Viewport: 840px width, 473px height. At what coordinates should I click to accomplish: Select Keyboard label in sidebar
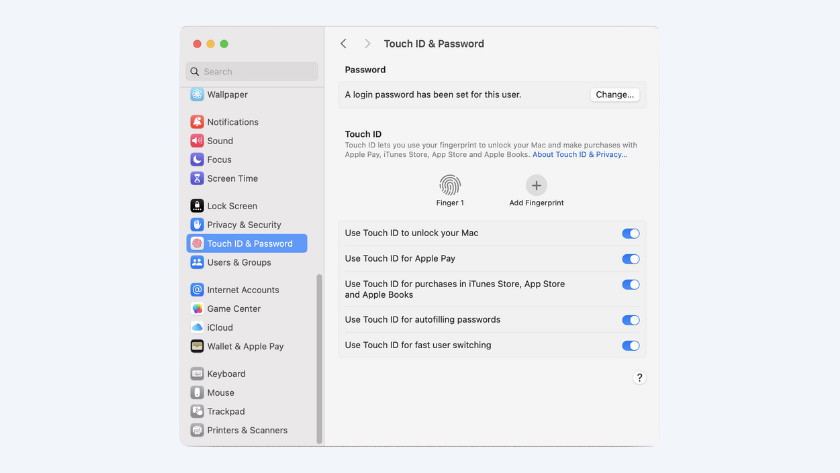(226, 373)
